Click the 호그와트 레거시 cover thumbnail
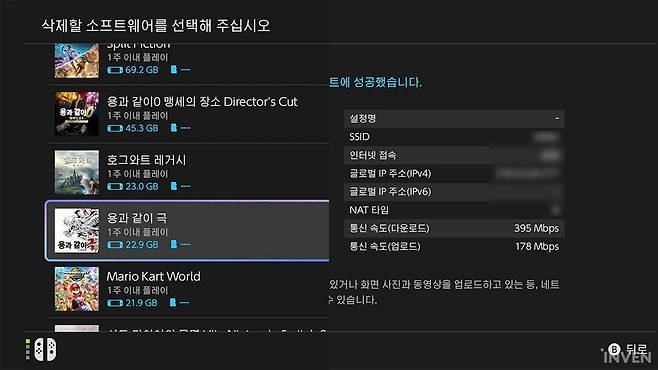The image size is (658, 370). tap(77, 172)
